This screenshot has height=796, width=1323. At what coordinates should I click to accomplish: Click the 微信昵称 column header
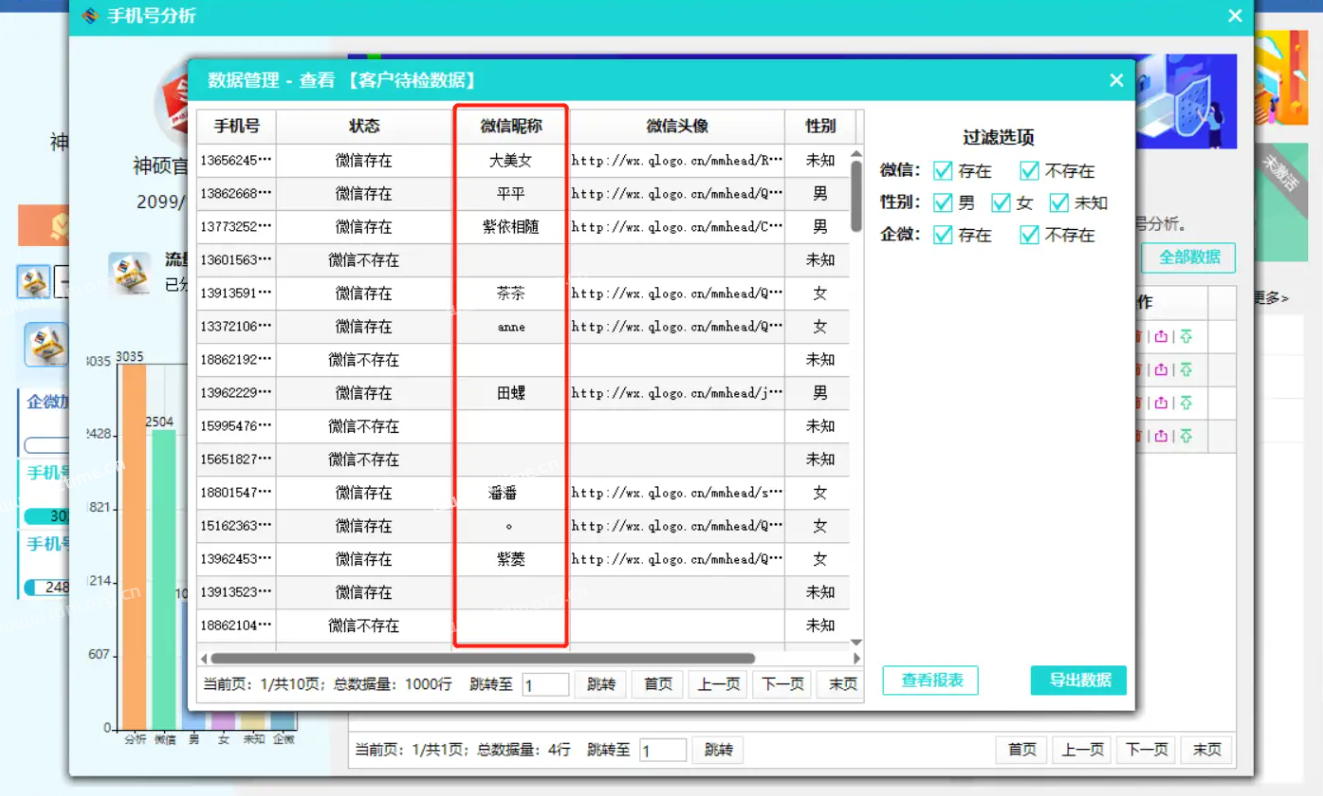tap(511, 126)
